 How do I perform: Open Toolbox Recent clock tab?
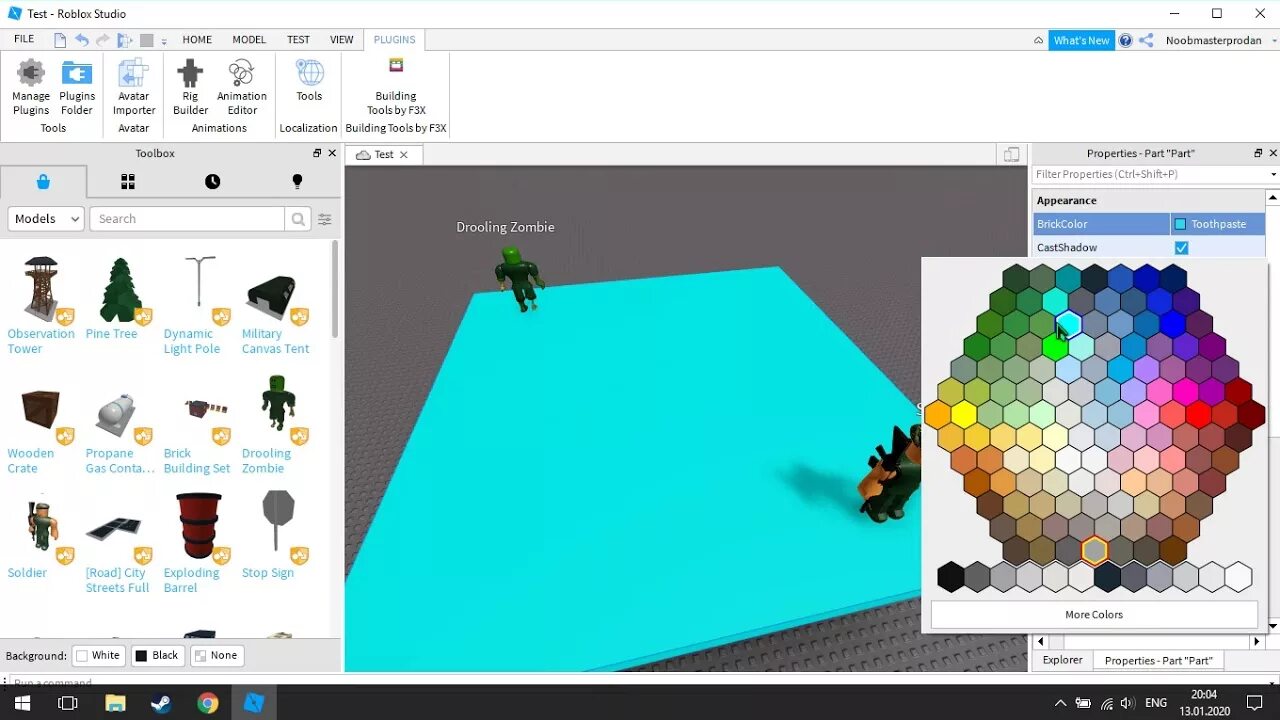213,181
